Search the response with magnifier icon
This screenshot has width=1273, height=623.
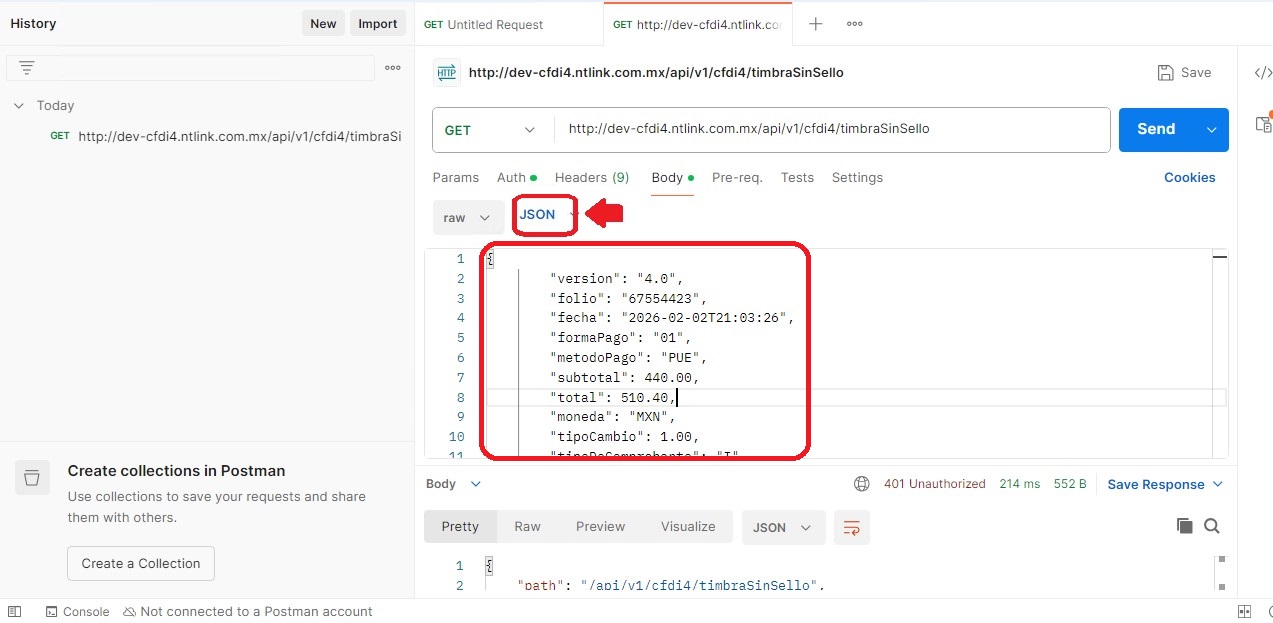click(x=1212, y=526)
